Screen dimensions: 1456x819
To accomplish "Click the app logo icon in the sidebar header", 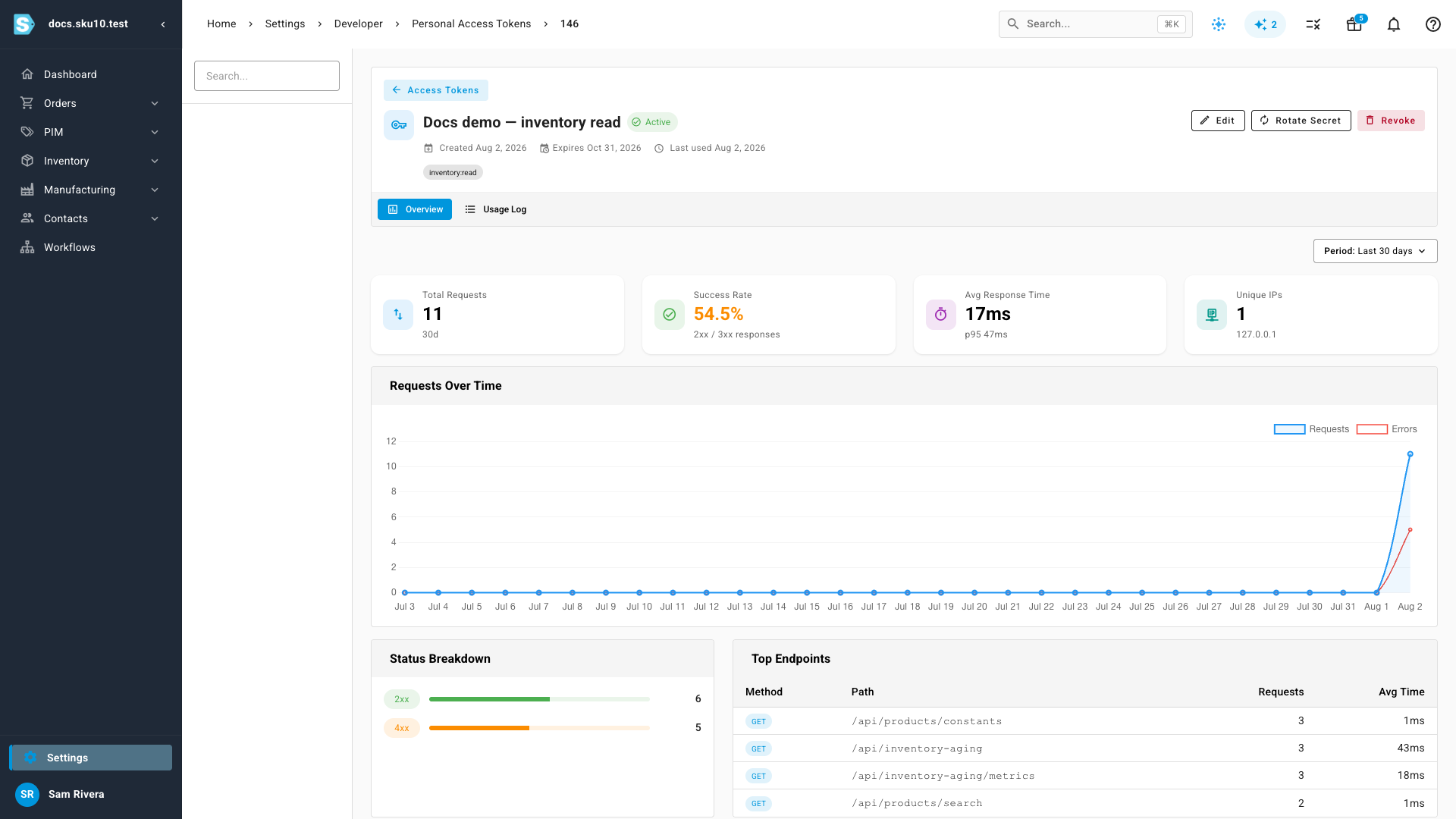I will click(x=24, y=24).
